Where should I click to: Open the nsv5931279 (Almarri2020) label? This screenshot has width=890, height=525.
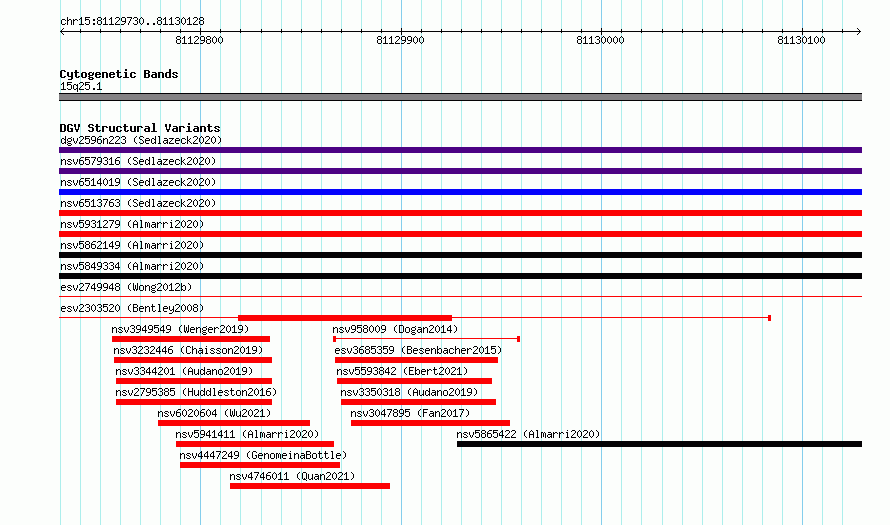pyautogui.click(x=132, y=224)
